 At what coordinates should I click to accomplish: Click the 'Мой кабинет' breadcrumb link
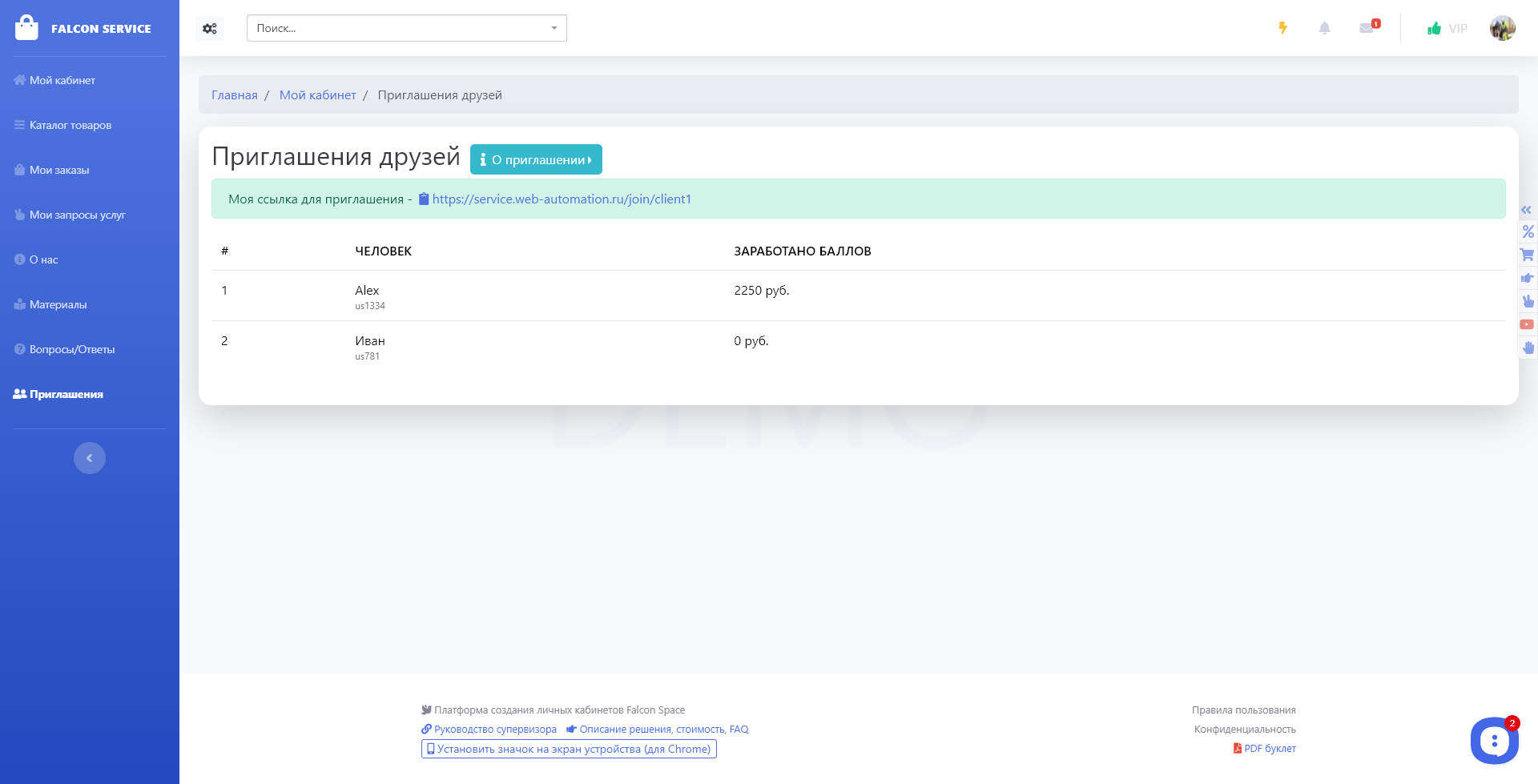(317, 95)
